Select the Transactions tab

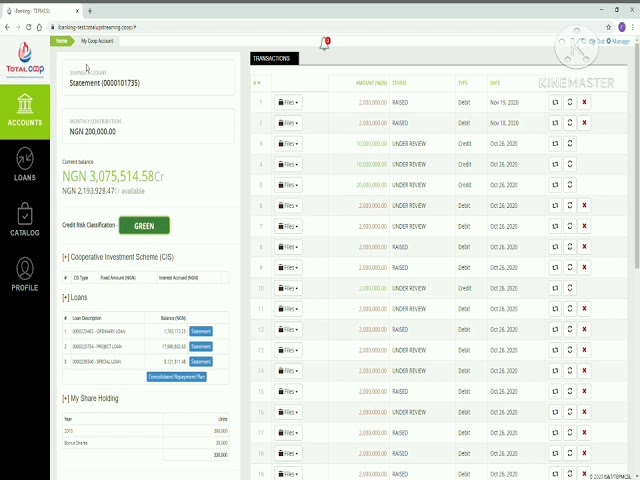[x=274, y=58]
